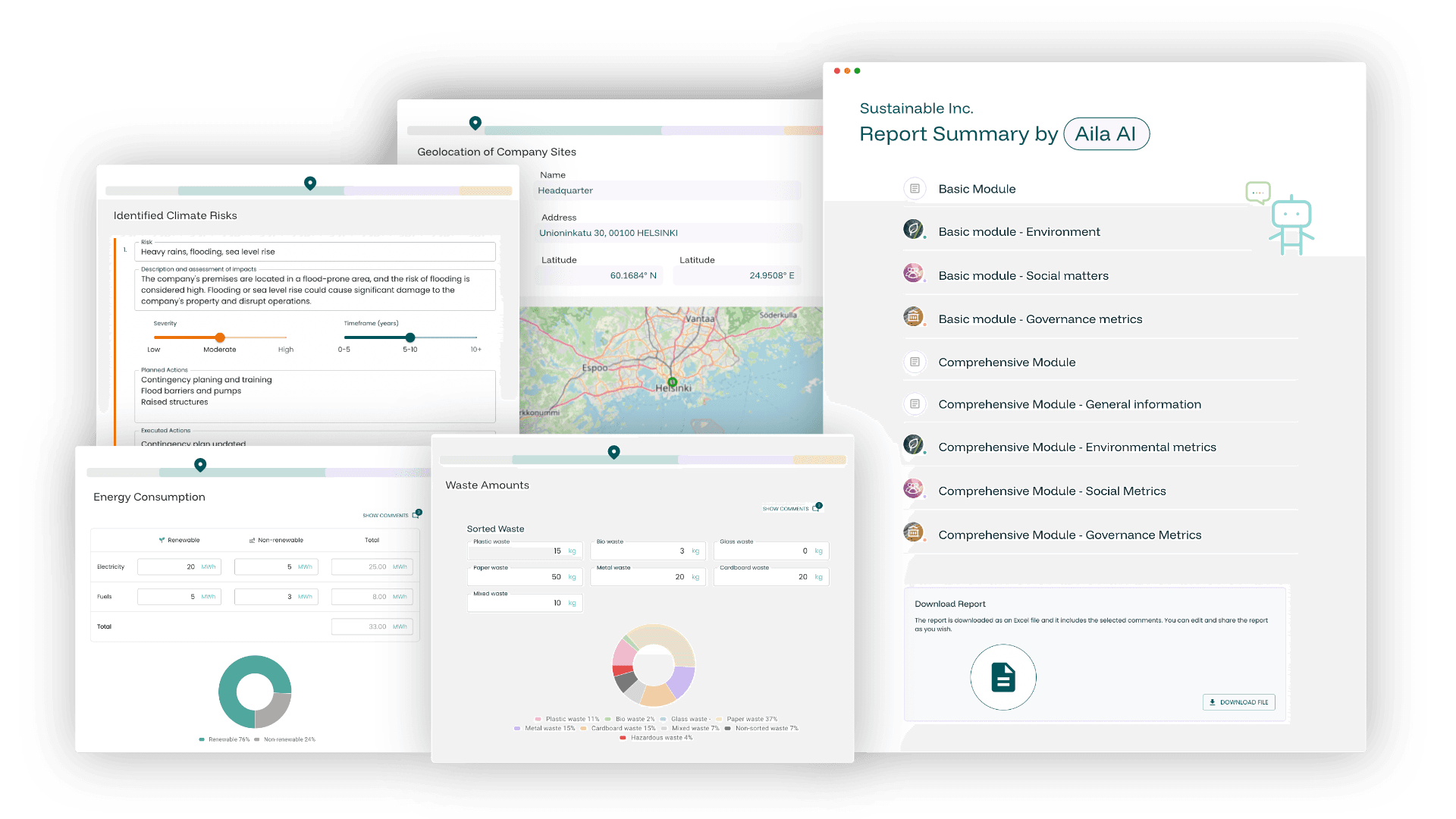Click the Severity slider handle at Moderate
This screenshot has width=1456, height=819.
pyautogui.click(x=220, y=337)
